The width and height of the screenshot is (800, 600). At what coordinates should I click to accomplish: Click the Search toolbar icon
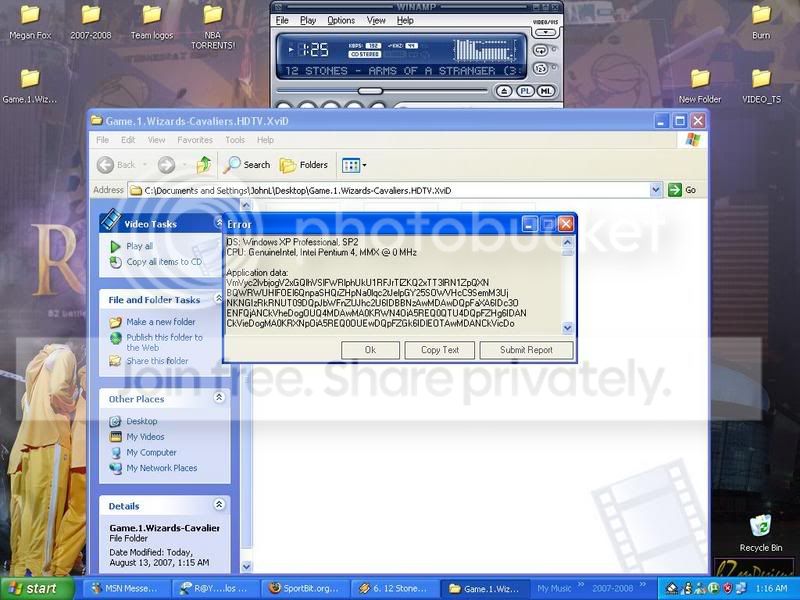click(247, 165)
